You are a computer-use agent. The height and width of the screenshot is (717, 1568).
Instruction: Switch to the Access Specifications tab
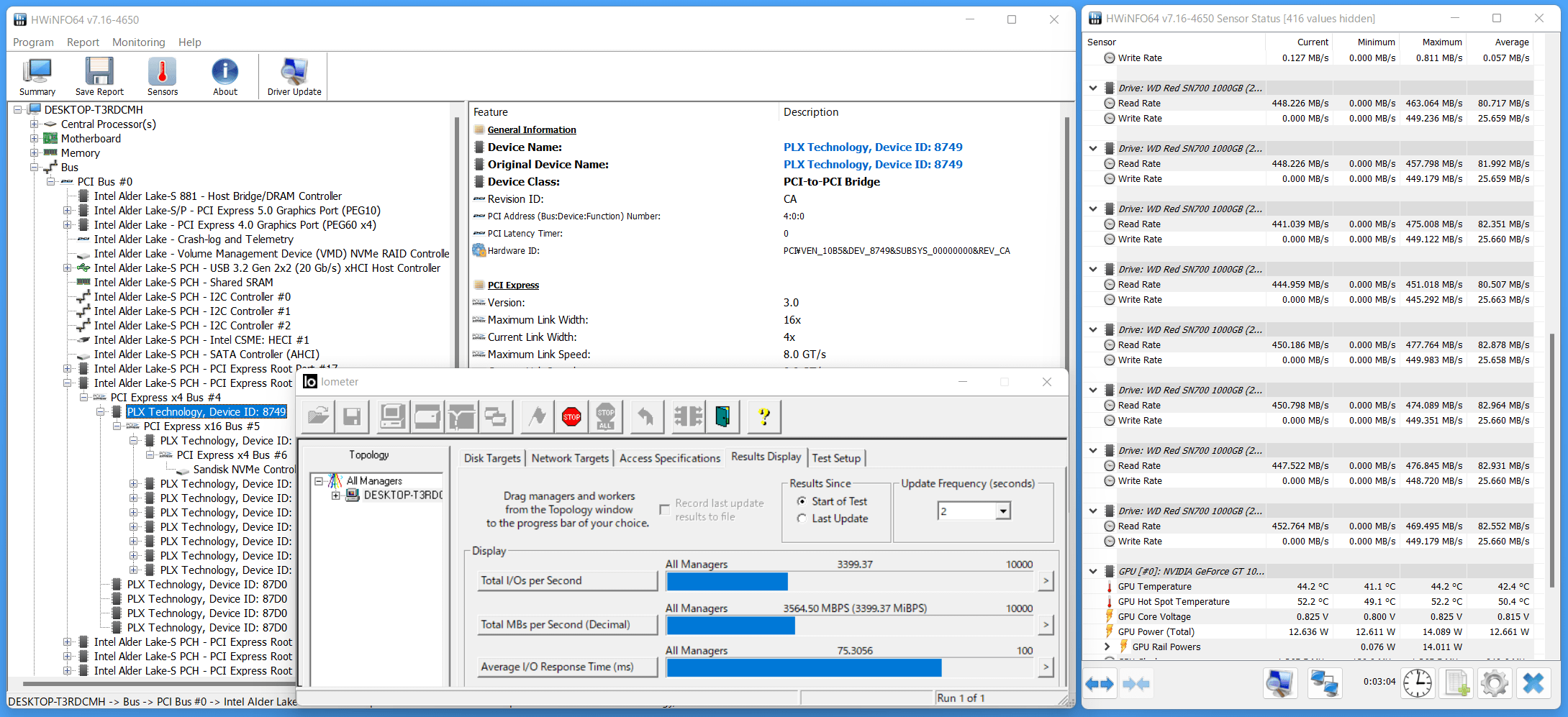click(670, 458)
